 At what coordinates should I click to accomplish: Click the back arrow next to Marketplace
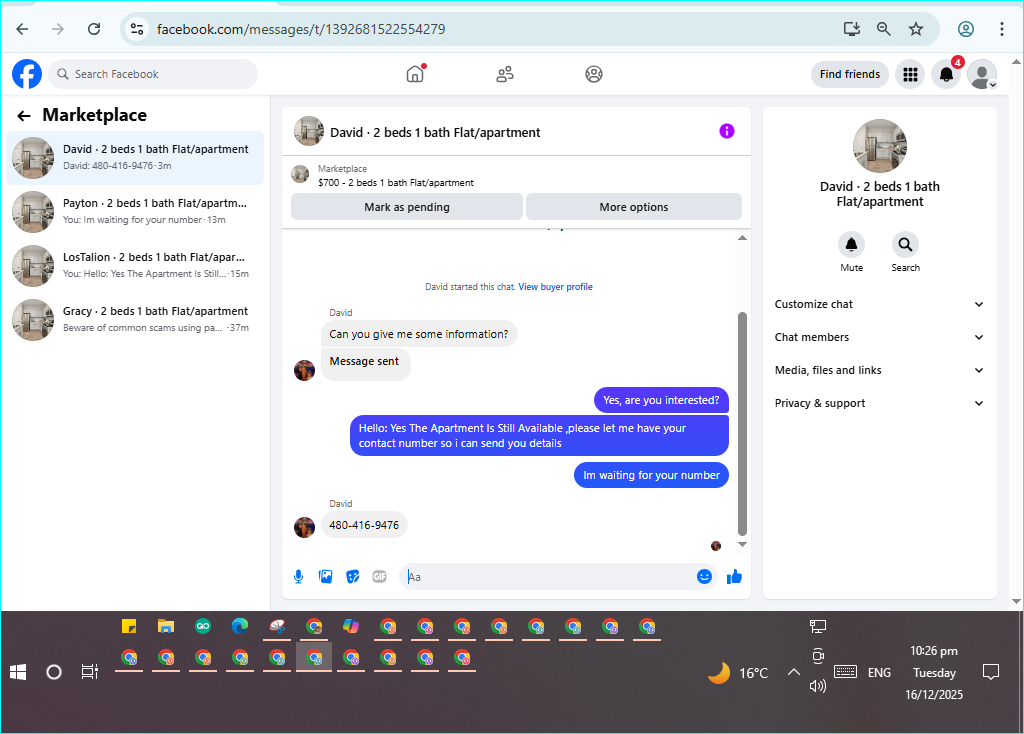pos(24,116)
